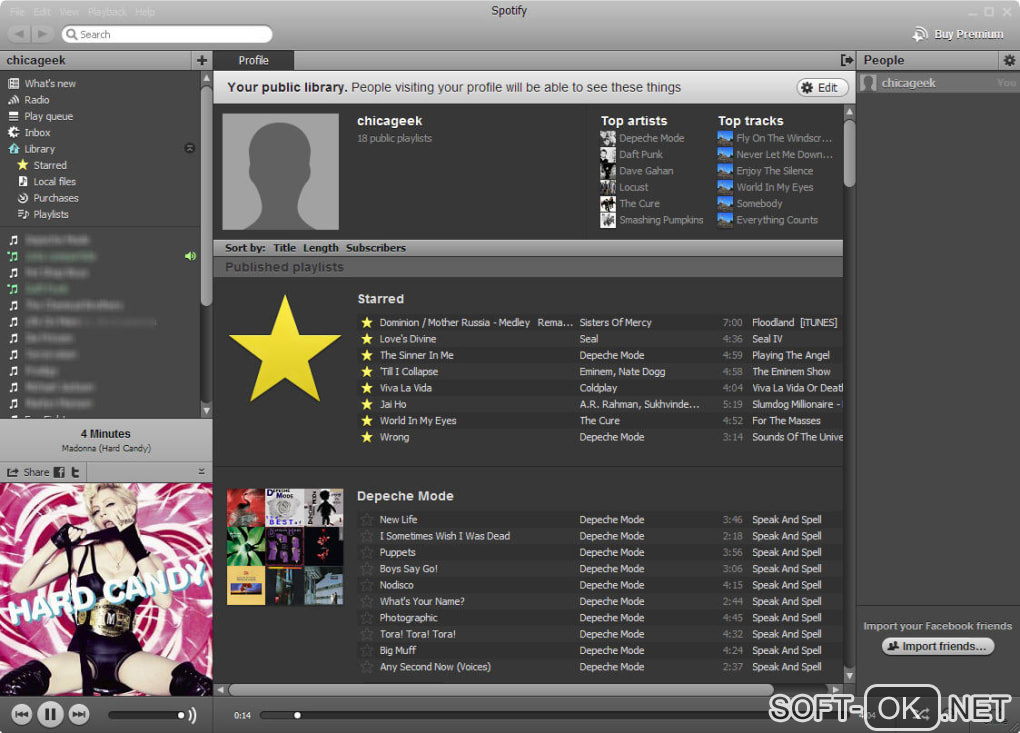Star the Big Muff track
Viewport: 1020px width, 733px height.
367,650
